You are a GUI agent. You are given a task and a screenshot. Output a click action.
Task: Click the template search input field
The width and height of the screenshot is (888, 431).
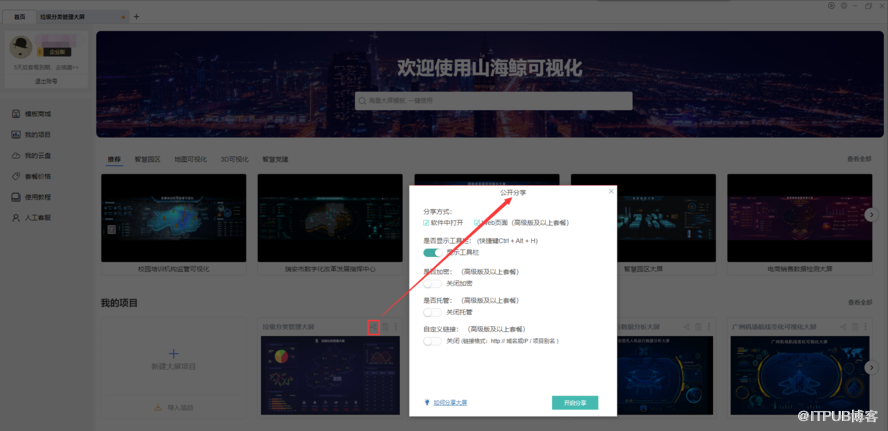tap(495, 101)
